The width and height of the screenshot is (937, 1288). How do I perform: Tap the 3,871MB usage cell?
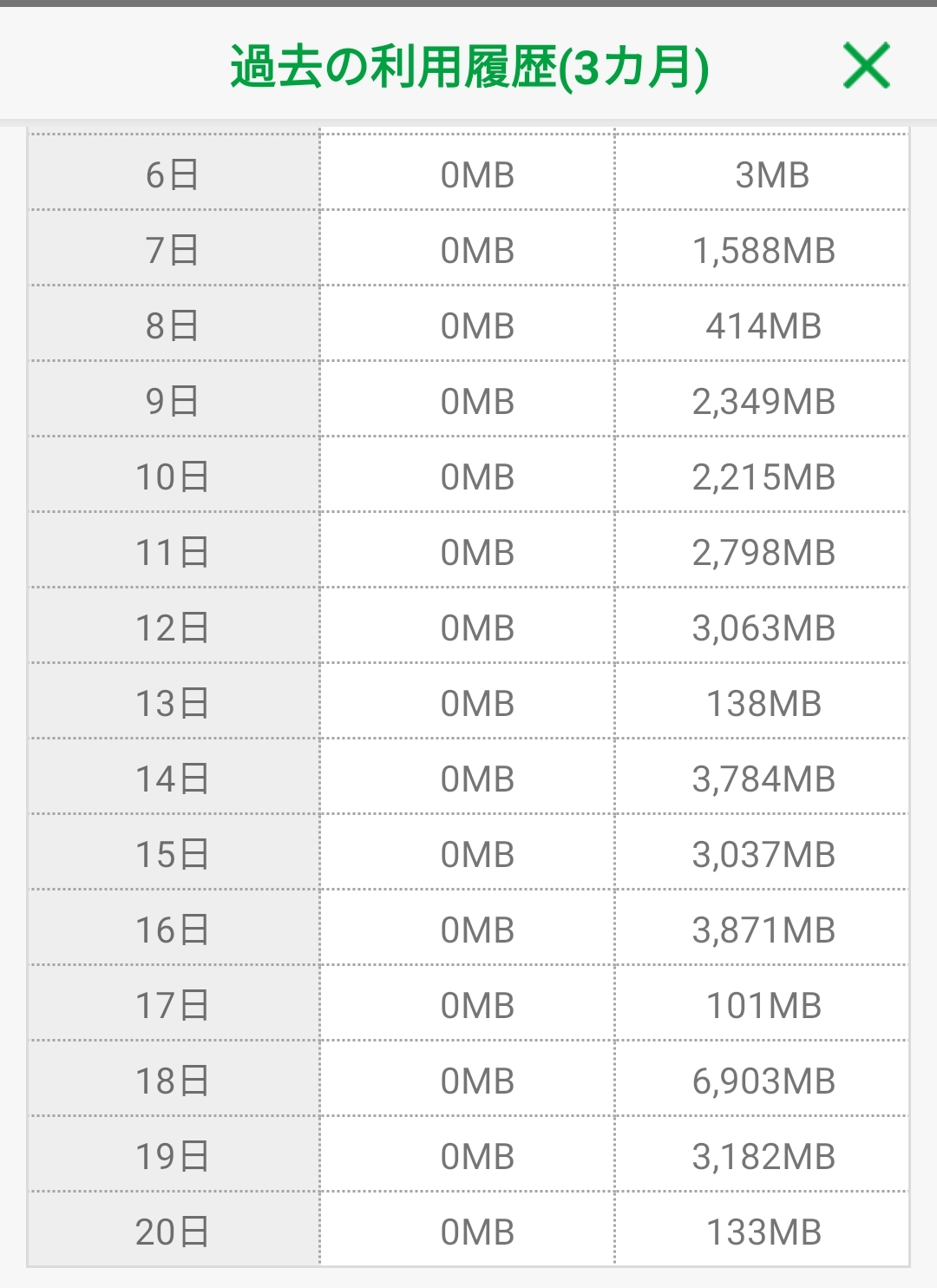(x=763, y=930)
